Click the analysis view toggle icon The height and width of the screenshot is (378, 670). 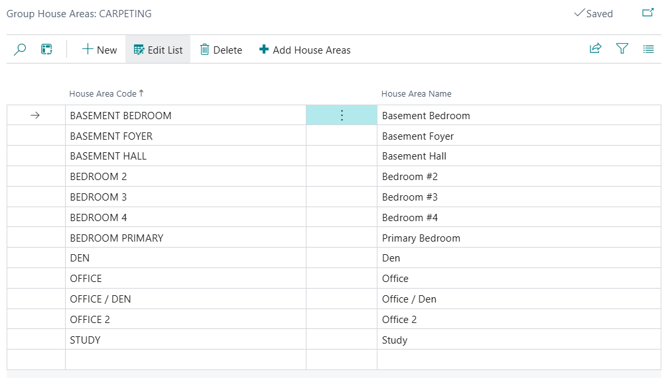47,50
